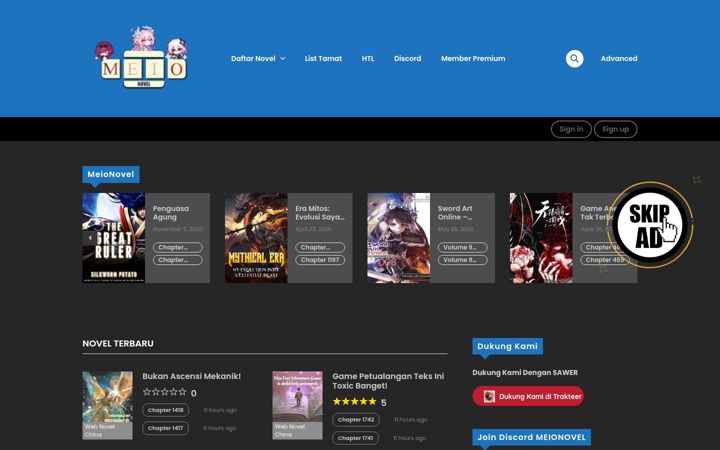Open the Discord menu link
The height and width of the screenshot is (450, 720).
coord(407,58)
